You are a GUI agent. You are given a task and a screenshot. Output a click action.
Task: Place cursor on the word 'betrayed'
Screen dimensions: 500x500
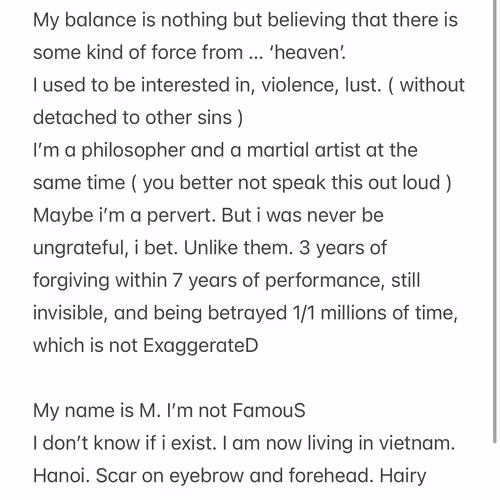tap(247, 313)
